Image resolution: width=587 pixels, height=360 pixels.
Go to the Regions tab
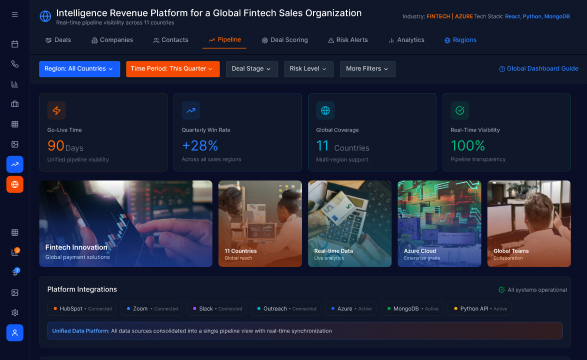click(460, 40)
